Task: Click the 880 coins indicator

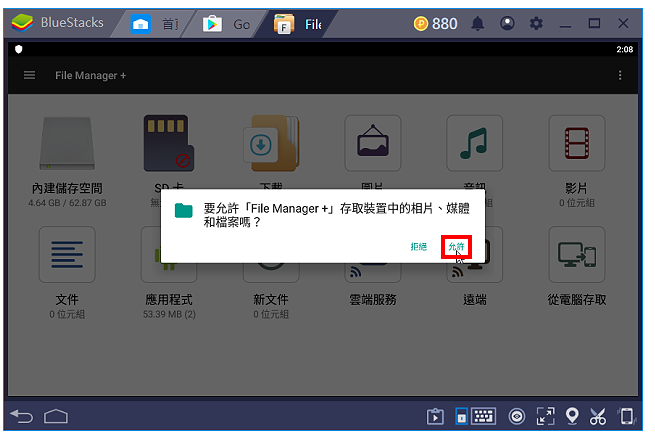Action: pyautogui.click(x=435, y=24)
